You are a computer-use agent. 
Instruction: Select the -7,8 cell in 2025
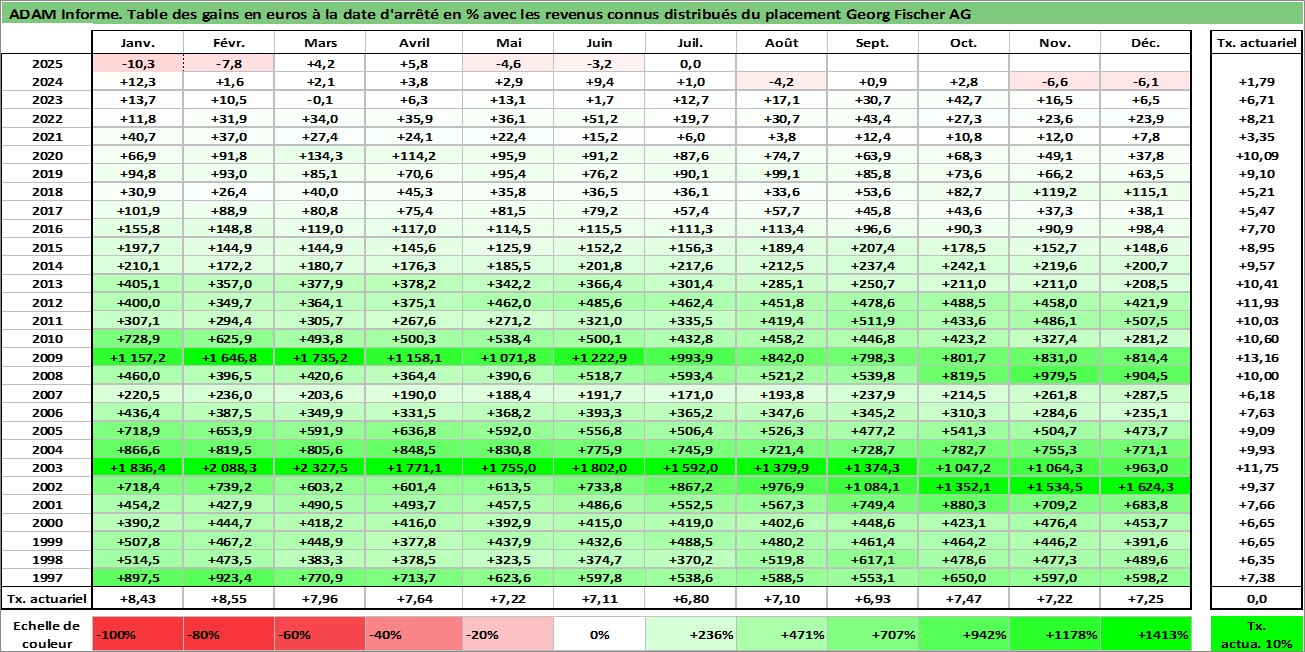point(228,63)
